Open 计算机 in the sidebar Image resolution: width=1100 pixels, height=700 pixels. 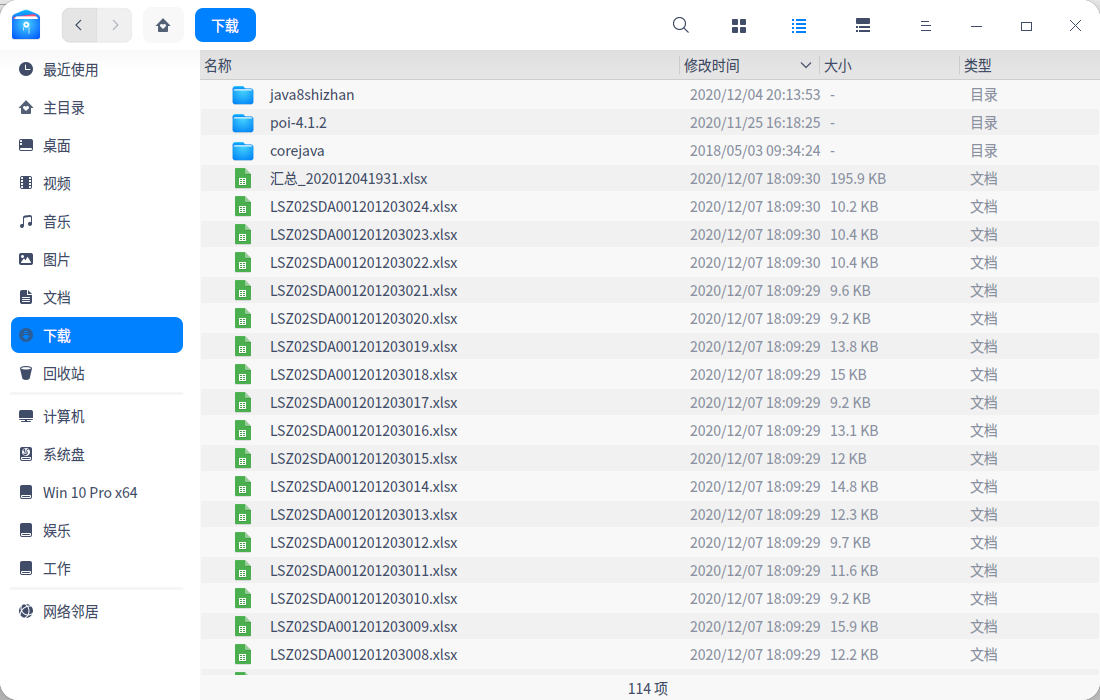(97, 417)
